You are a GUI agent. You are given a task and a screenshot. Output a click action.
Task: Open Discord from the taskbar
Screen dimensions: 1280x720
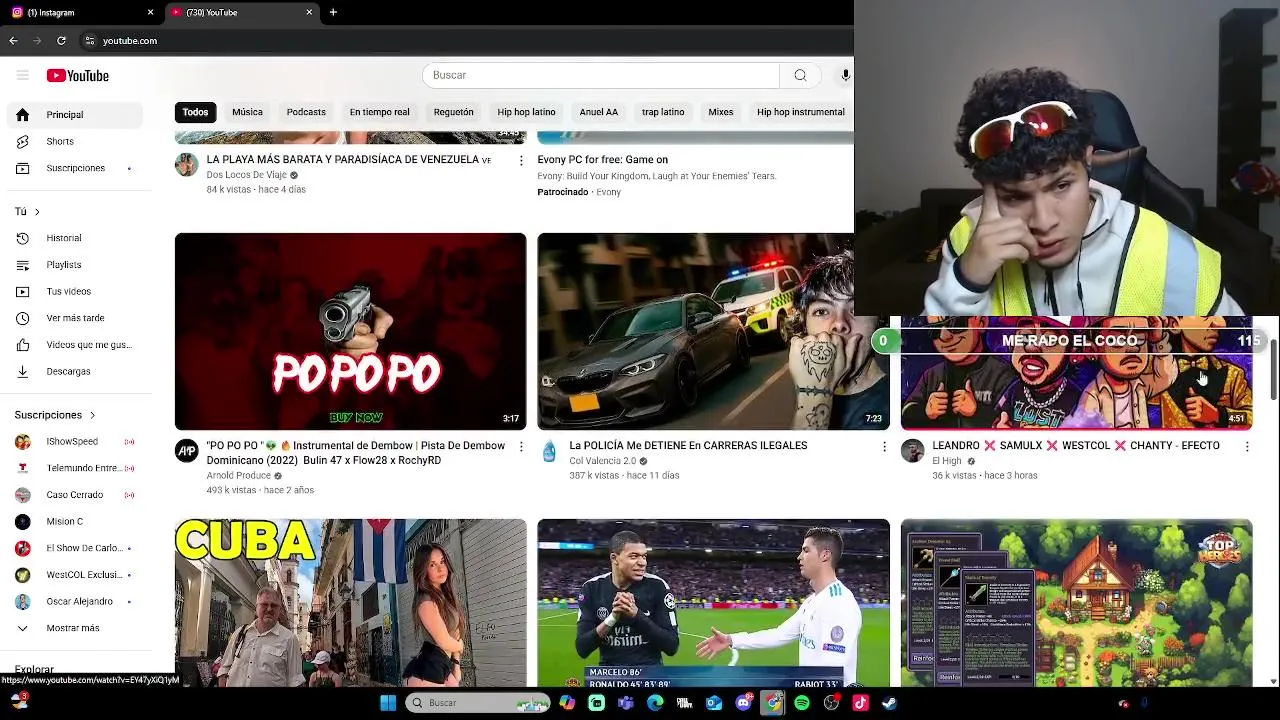743,703
